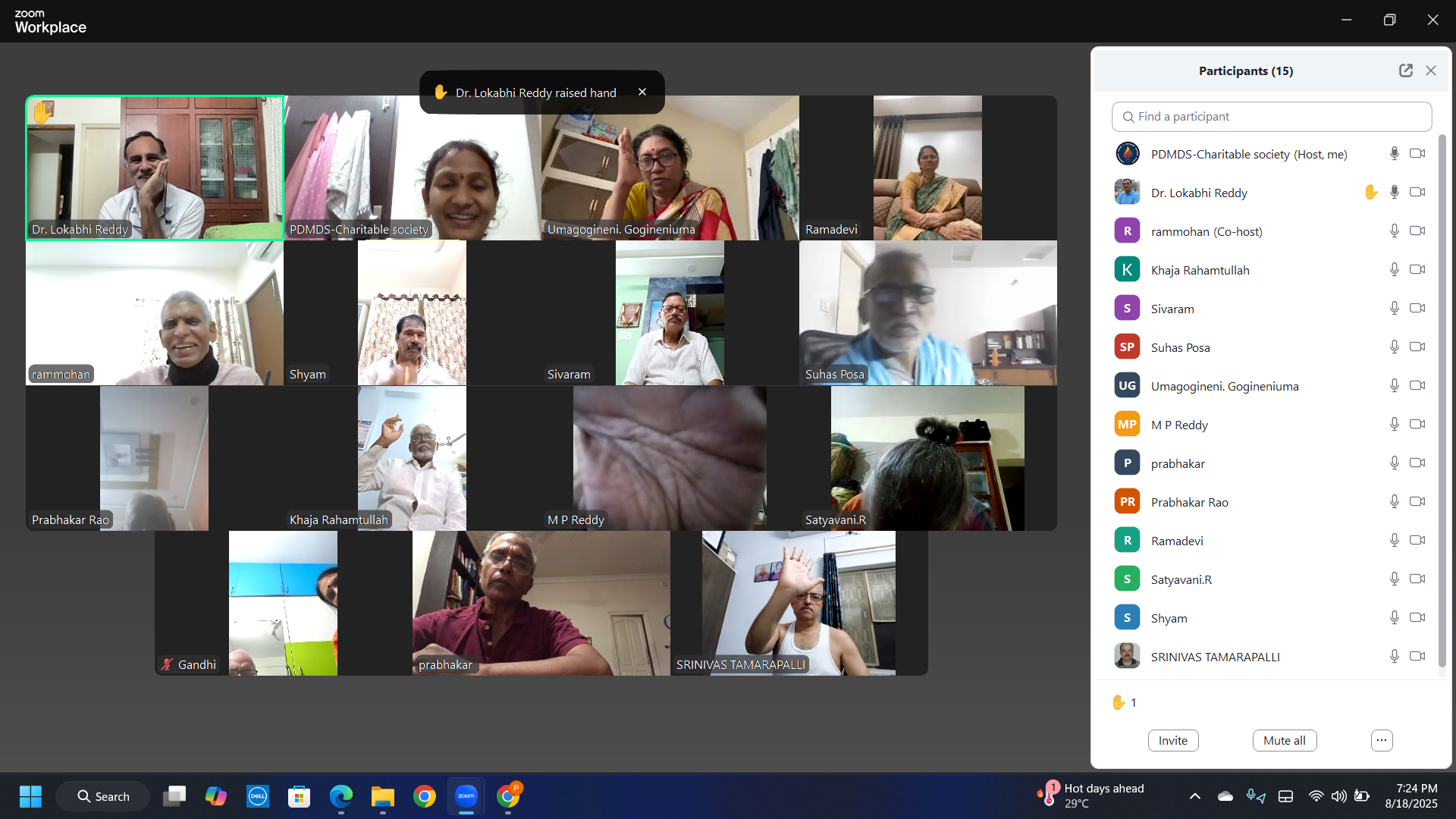Viewport: 1456px width, 819px height.
Task: Click Prabhakar Rao's microphone icon
Action: (1394, 502)
